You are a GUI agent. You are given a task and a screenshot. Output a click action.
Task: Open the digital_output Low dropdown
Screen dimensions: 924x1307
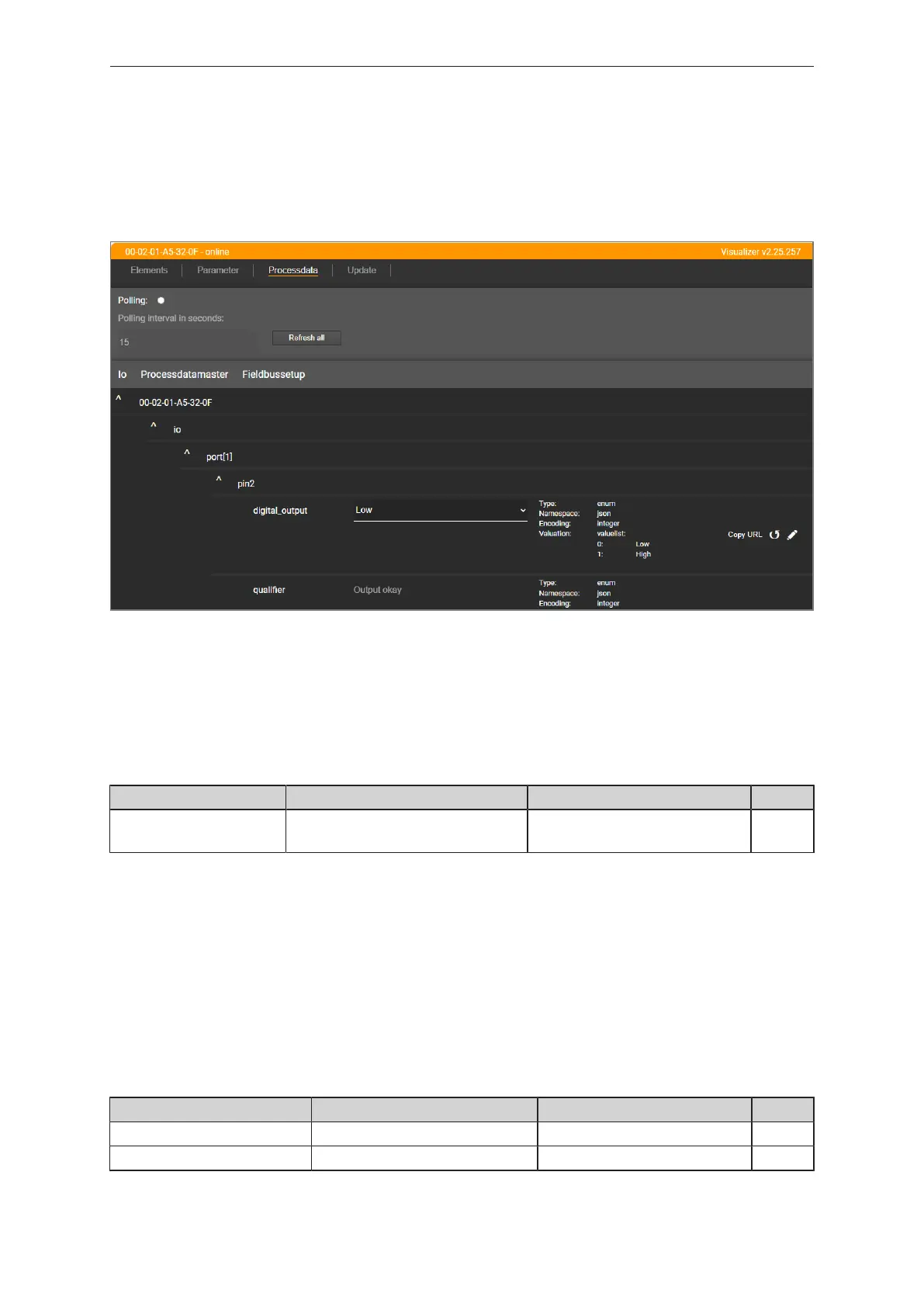click(440, 510)
